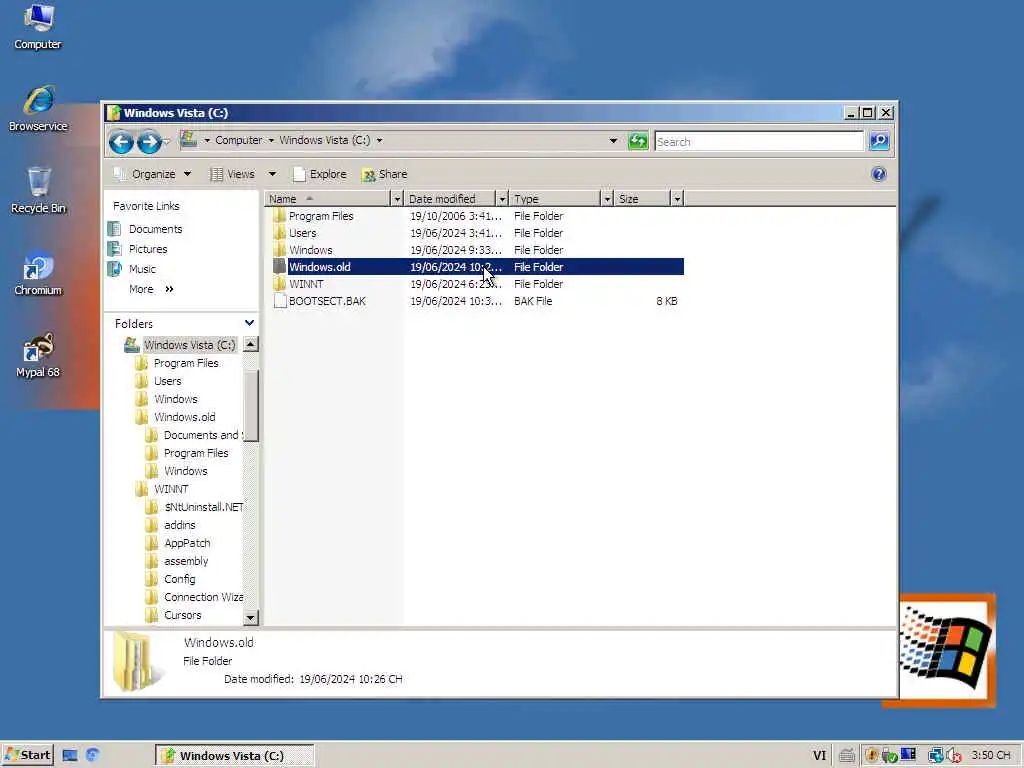Viewport: 1024px width, 768px height.
Task: Select Cursors folder in tree
Action: pos(183,615)
